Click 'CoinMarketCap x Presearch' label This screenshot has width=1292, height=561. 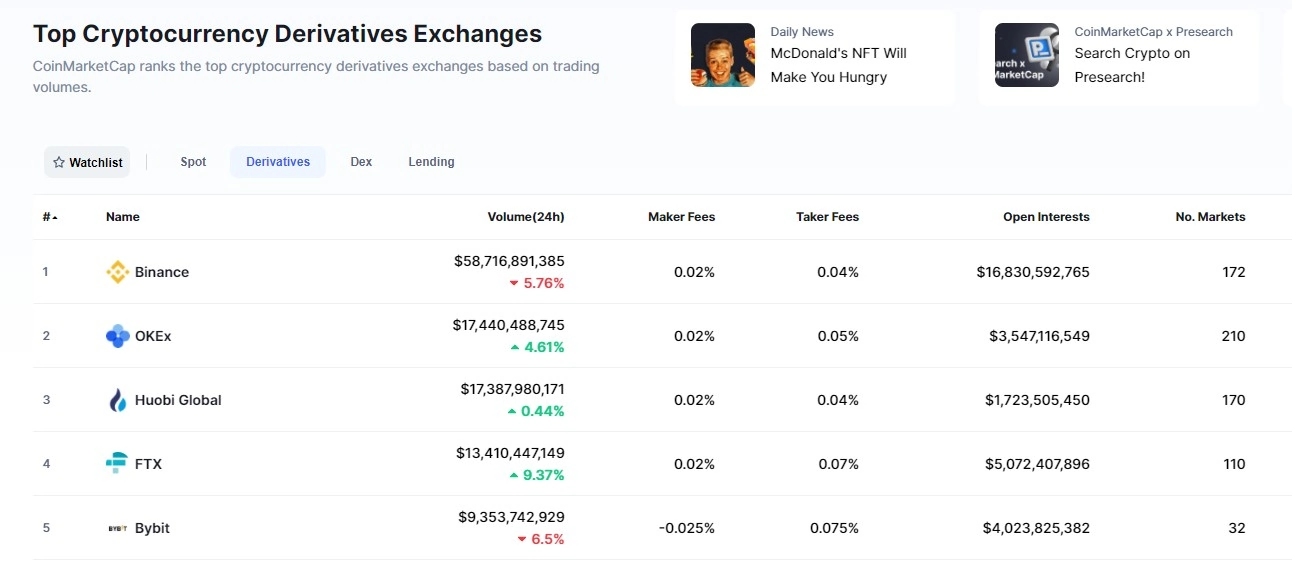coord(1153,32)
